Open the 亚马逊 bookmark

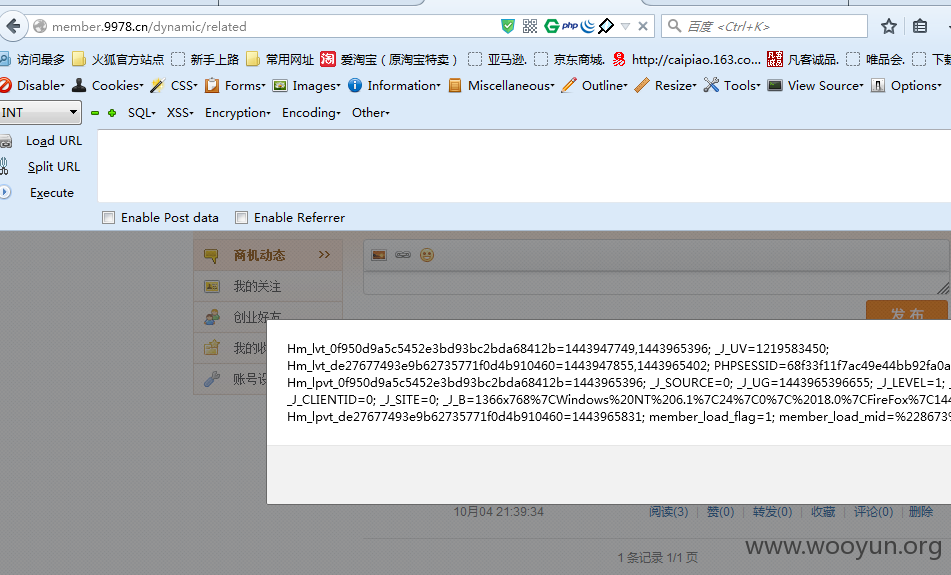pyautogui.click(x=497, y=59)
